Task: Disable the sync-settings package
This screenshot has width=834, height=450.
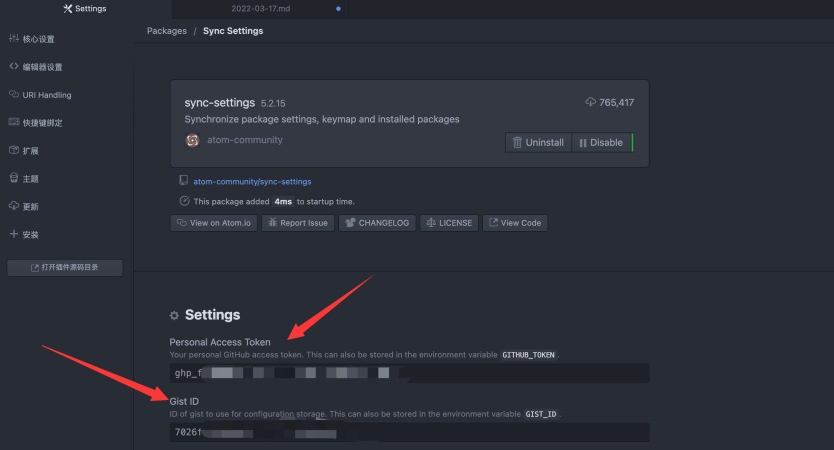Action: 600,143
